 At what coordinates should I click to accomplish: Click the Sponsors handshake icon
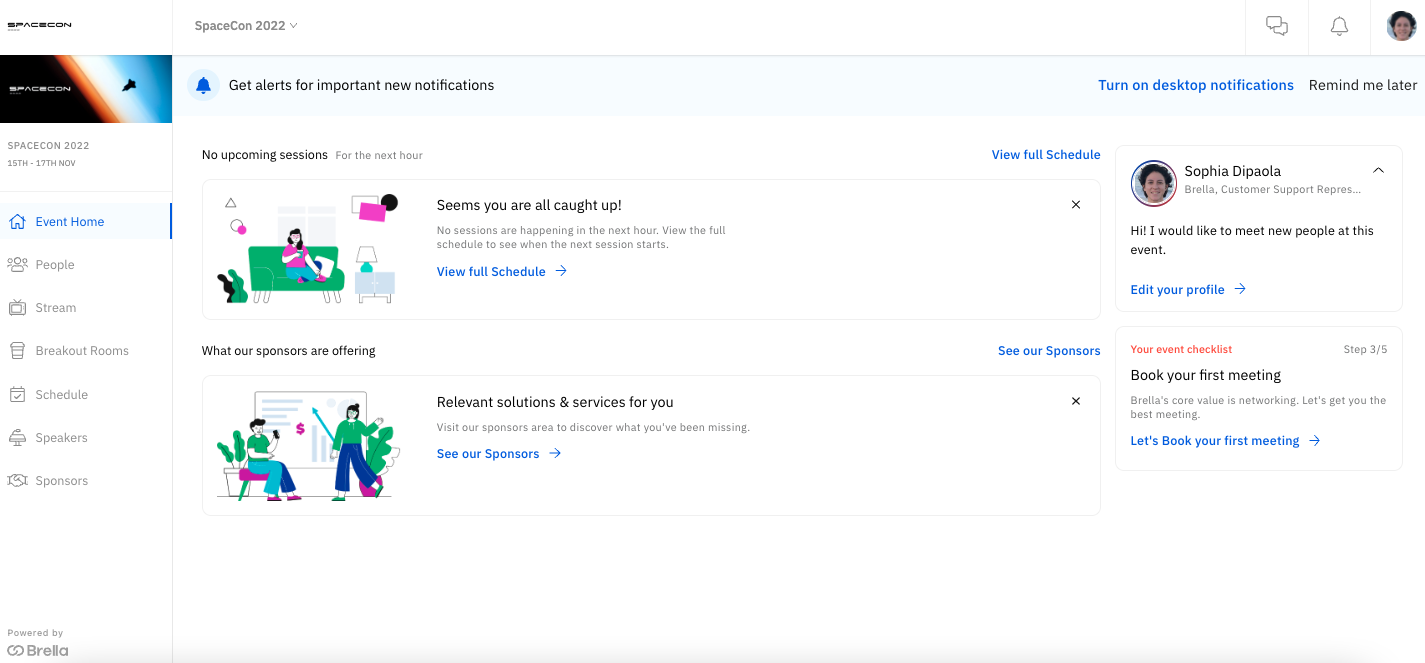point(17,481)
